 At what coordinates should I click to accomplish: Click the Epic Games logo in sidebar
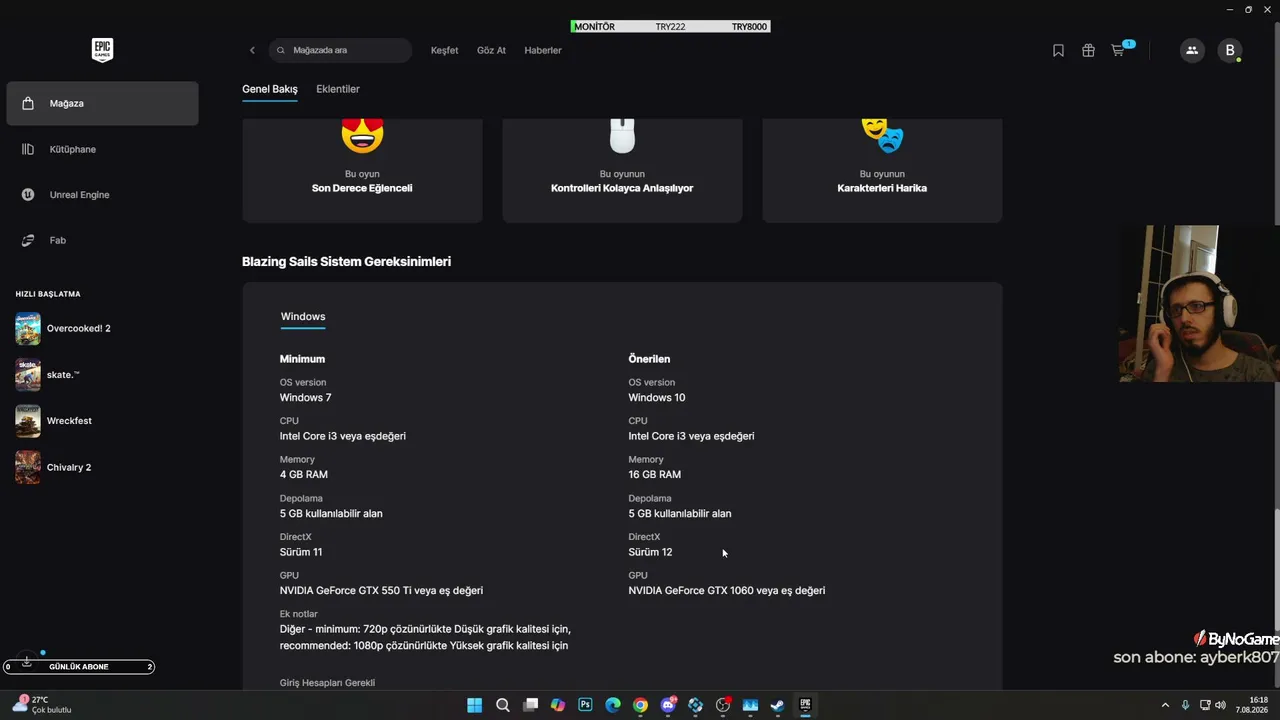point(102,50)
